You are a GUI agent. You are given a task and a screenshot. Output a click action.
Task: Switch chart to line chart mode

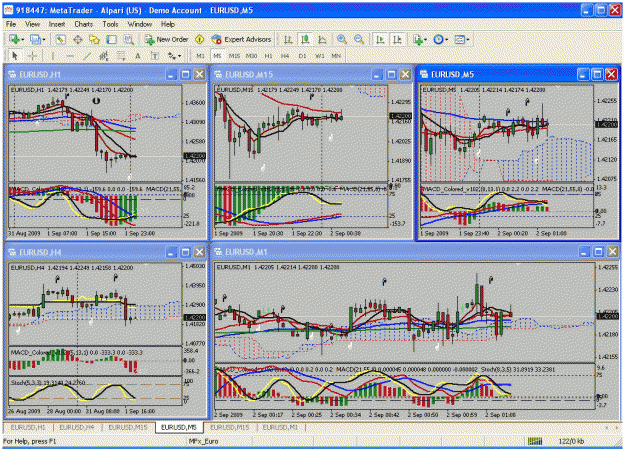coord(322,39)
